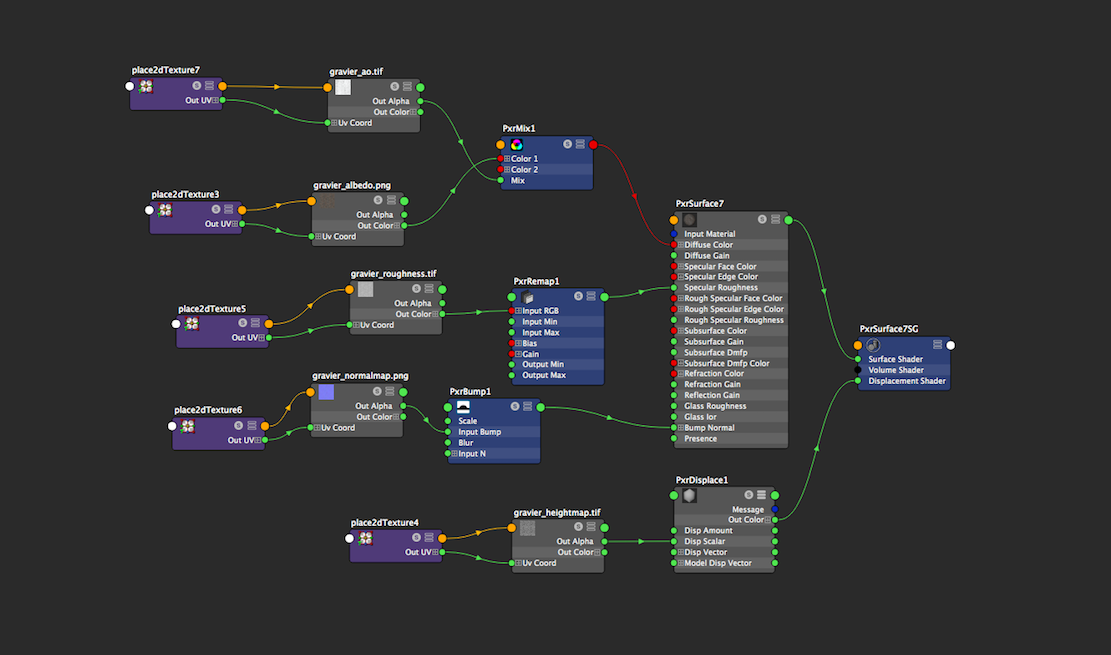Toggle solo on the PxrSurface7 node
This screenshot has width=1111, height=655.
click(x=762, y=220)
